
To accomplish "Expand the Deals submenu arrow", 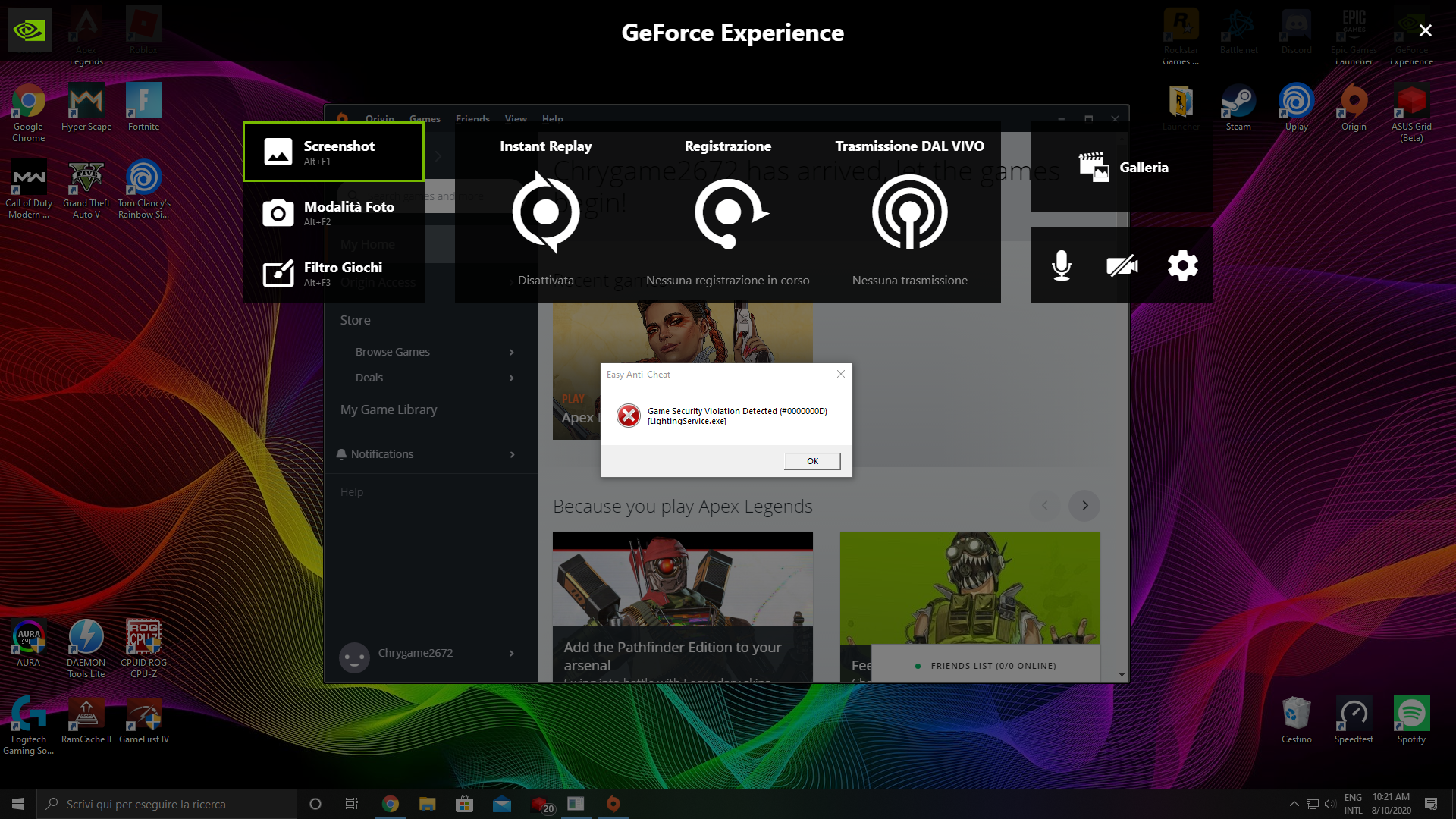I will coord(512,378).
